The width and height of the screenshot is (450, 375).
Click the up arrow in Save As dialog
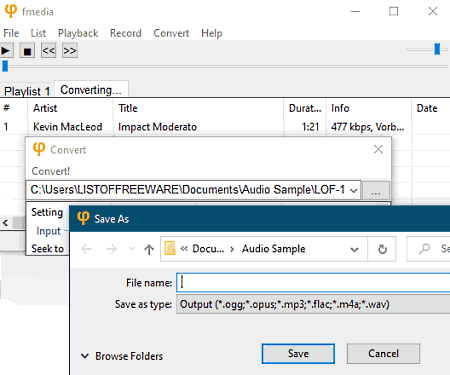coord(149,249)
